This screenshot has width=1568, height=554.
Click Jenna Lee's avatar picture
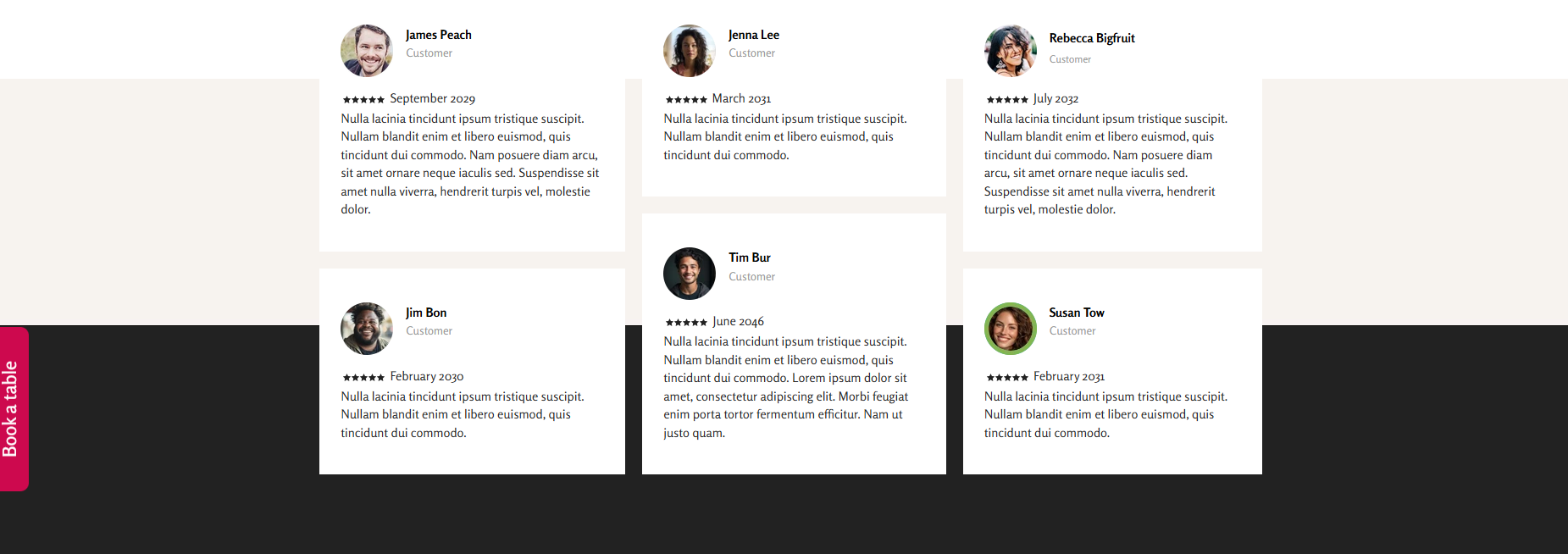coord(690,51)
